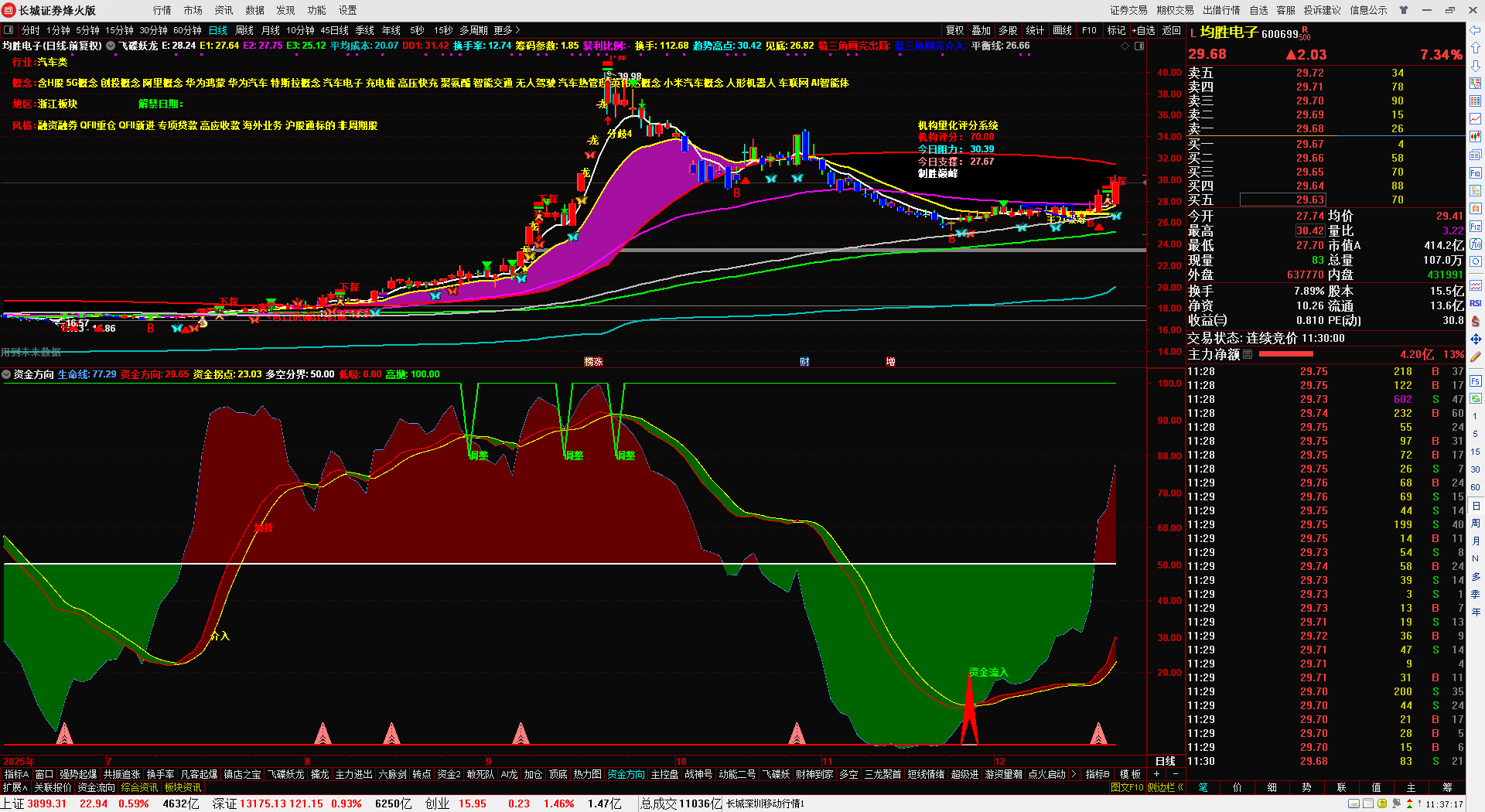Click the round icon beside stock name 均胜电子
The width and height of the screenshot is (1485, 812).
coord(111,46)
